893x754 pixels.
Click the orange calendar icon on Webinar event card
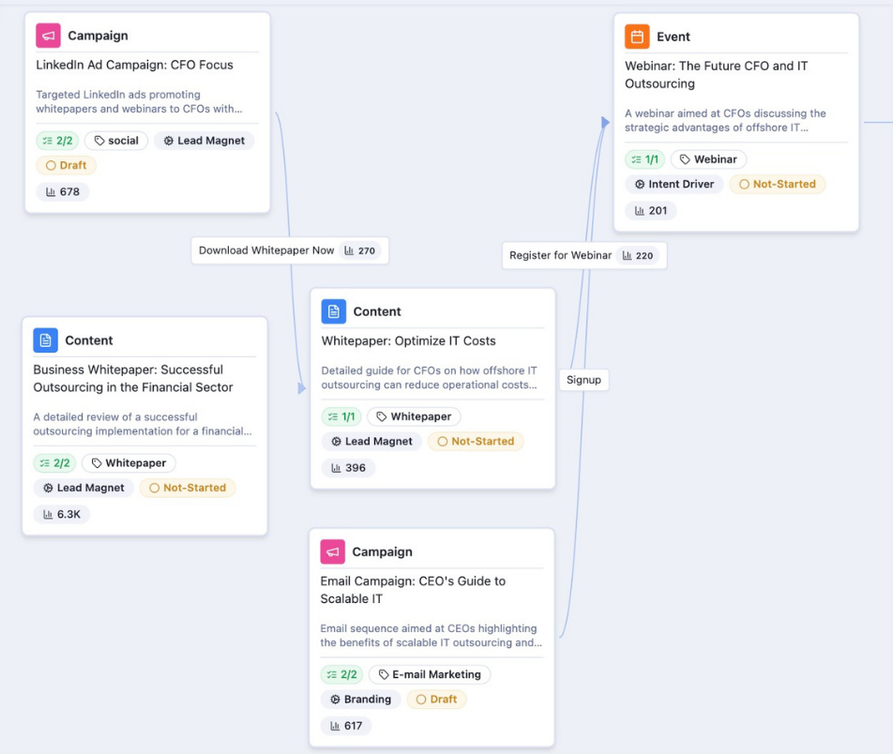click(637, 37)
